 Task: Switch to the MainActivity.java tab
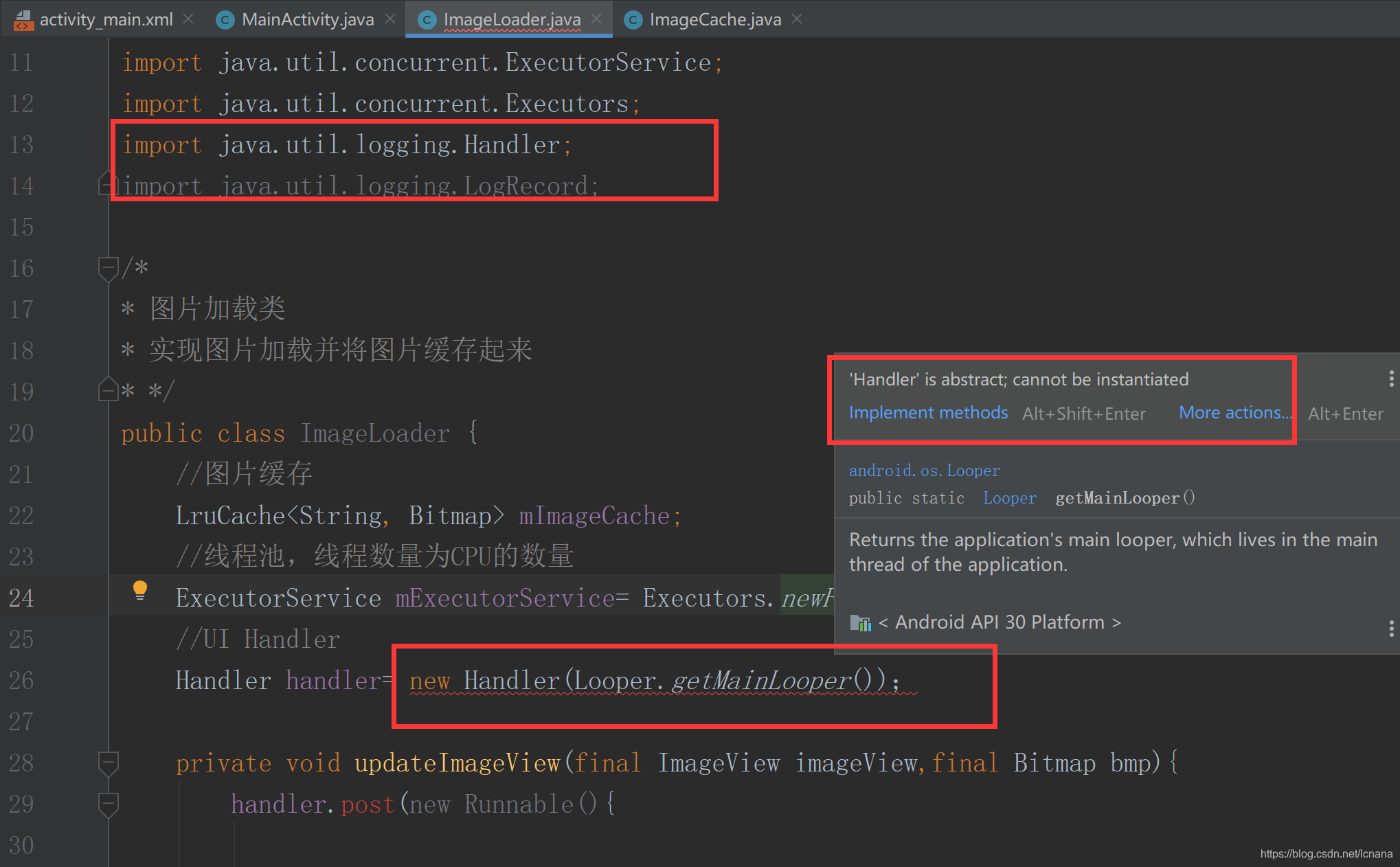point(308,19)
